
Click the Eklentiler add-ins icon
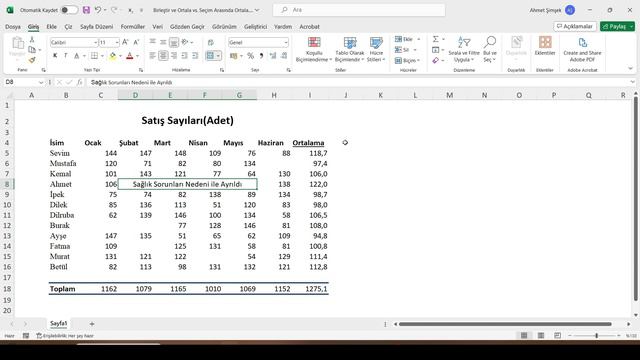tap(545, 46)
